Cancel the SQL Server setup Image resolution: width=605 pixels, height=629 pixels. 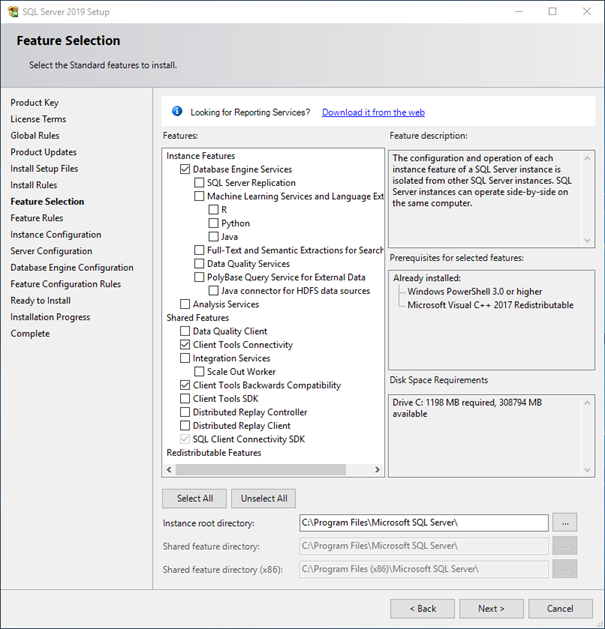(560, 609)
